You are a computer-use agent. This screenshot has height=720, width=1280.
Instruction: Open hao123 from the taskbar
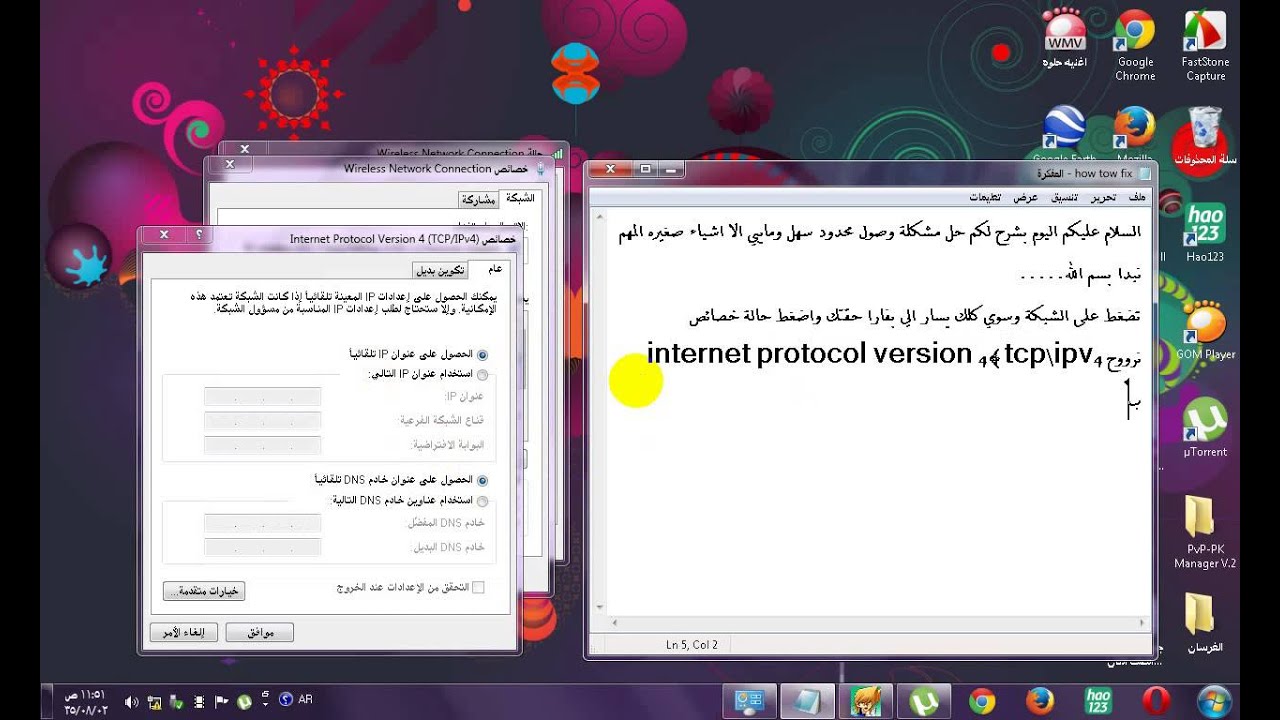pos(1098,701)
